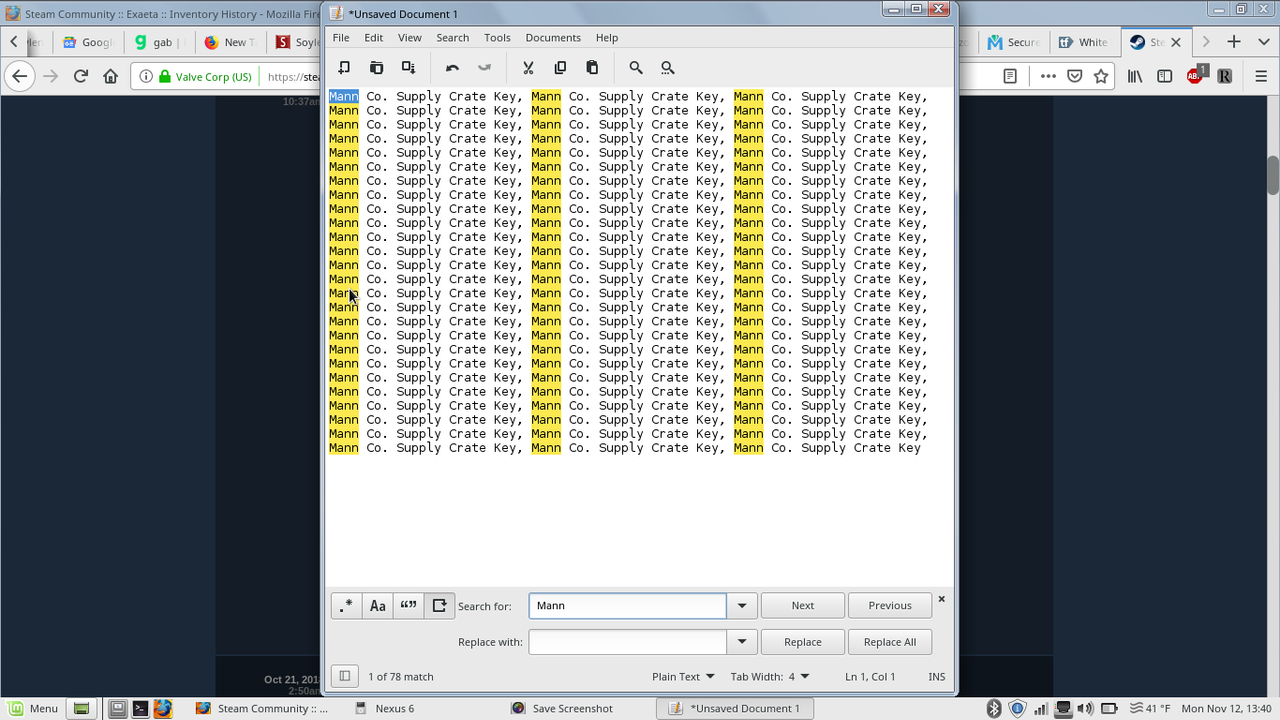Open the Firefox library
The width and height of the screenshot is (1280, 720).
pos(1135,76)
